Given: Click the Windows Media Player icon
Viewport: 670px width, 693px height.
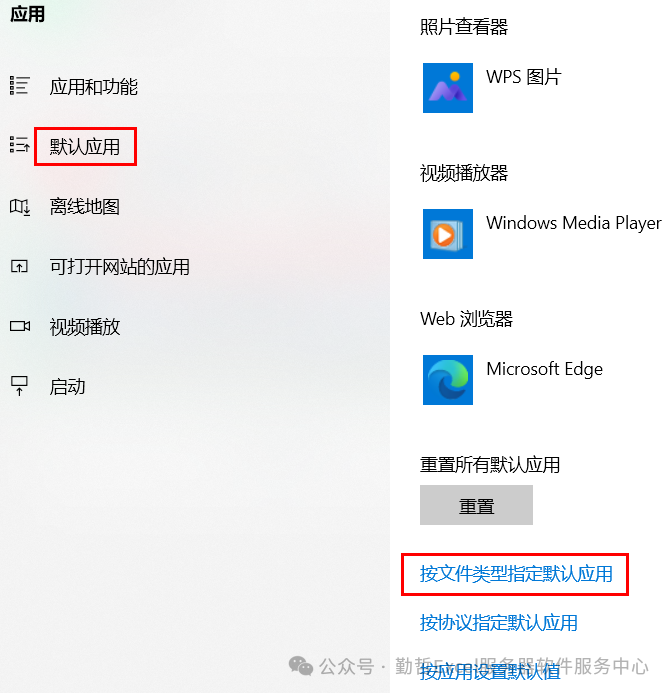Looking at the screenshot, I should [448, 234].
